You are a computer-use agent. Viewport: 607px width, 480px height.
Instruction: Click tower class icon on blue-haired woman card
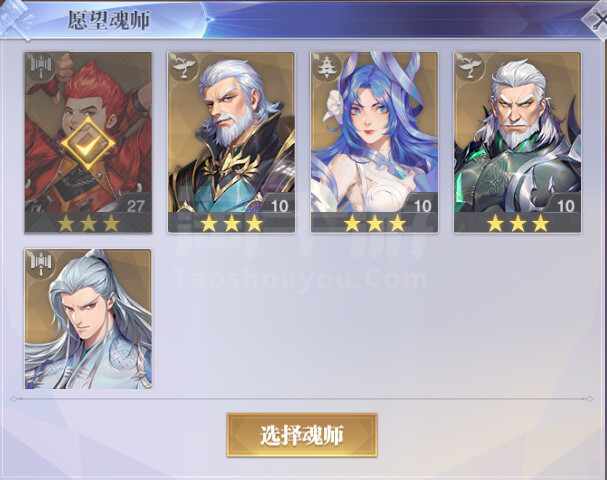326,67
